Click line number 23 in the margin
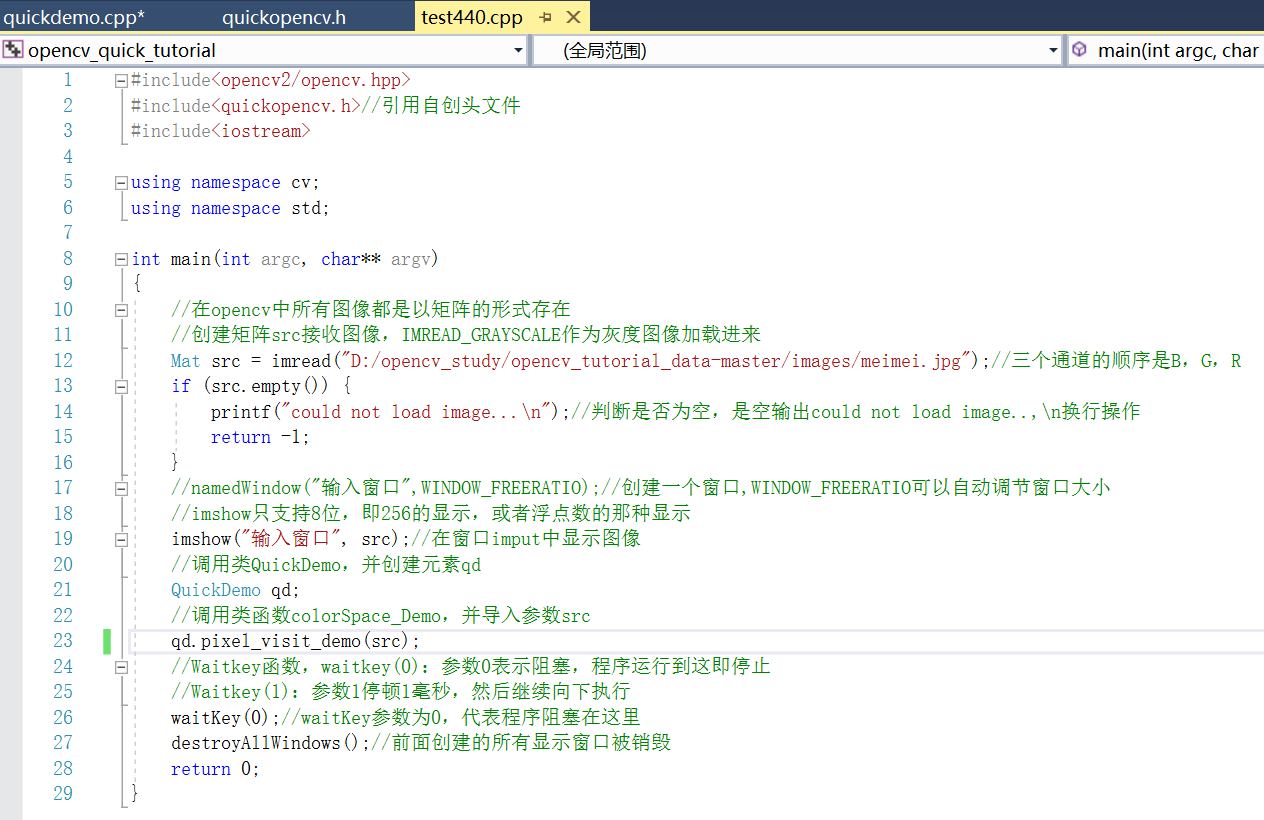Screen dimensions: 1264x820 click(63, 641)
